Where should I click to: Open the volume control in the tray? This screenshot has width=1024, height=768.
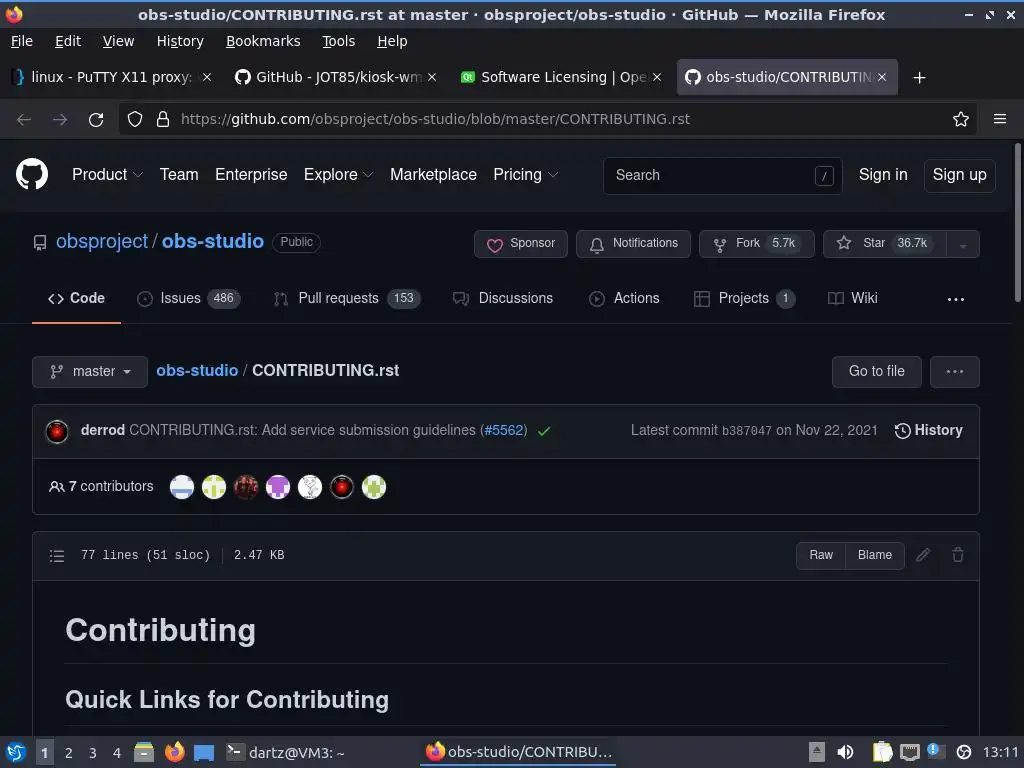845,752
